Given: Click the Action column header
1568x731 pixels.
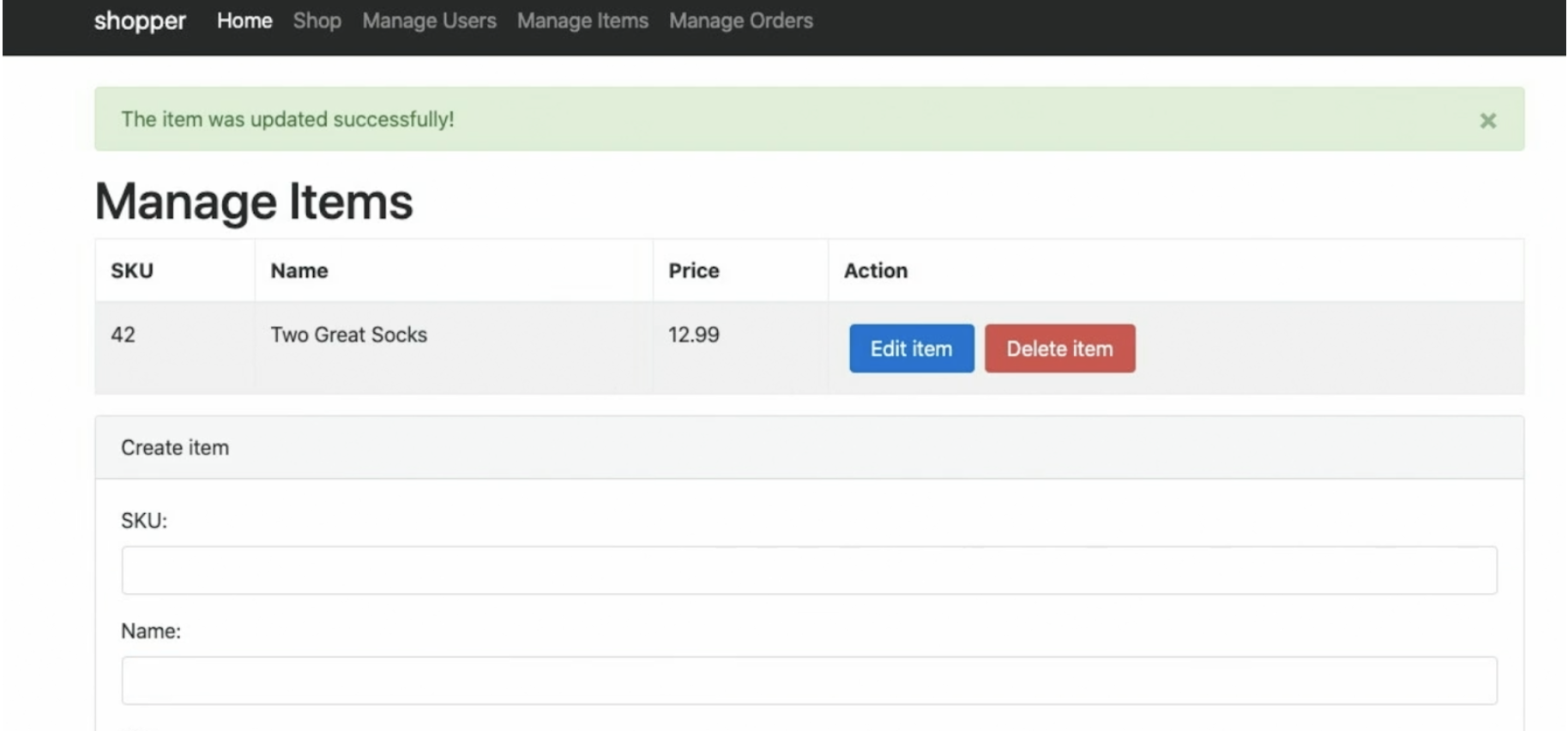Looking at the screenshot, I should 875,271.
